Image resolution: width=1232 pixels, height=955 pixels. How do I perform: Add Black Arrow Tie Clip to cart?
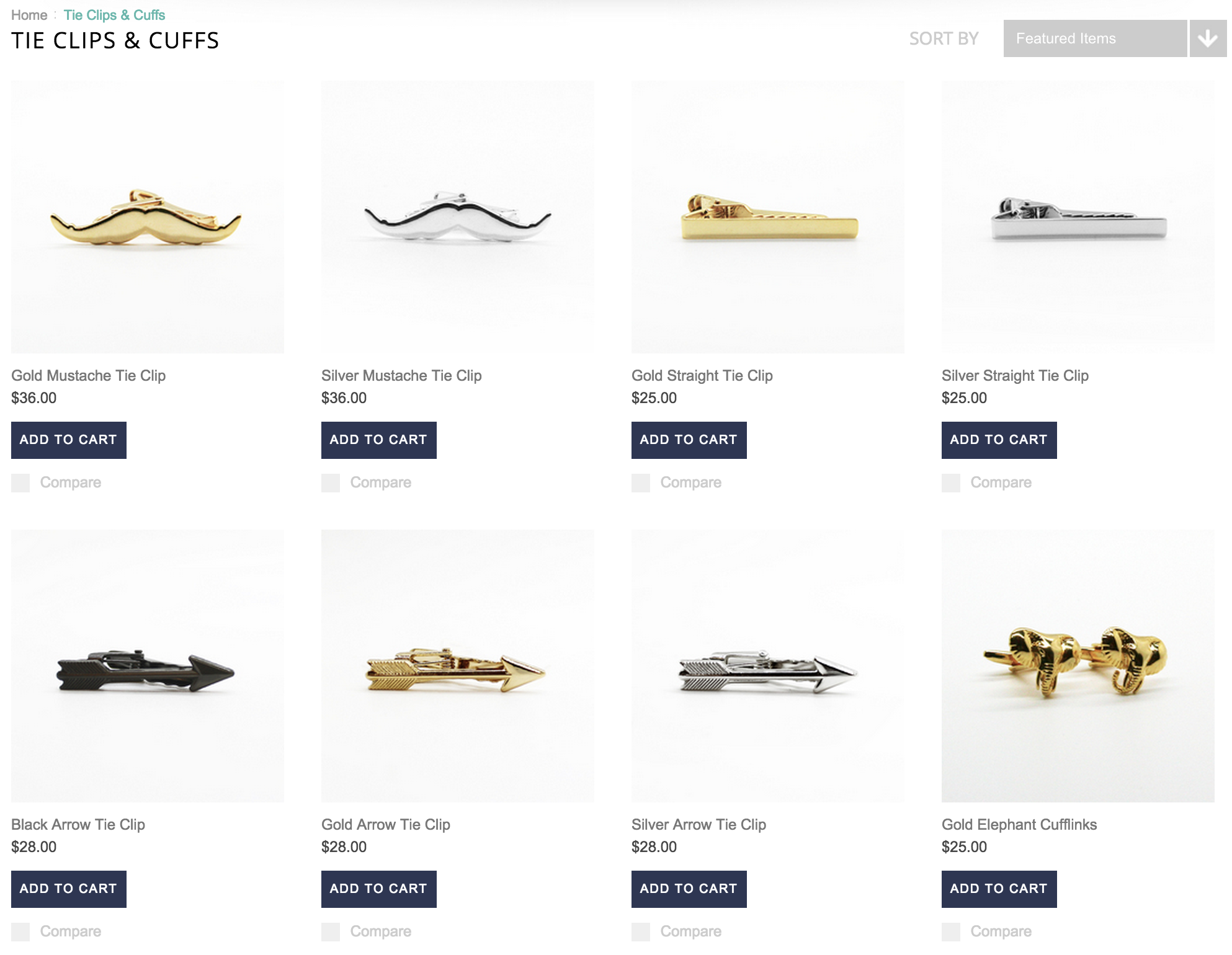[x=69, y=889]
